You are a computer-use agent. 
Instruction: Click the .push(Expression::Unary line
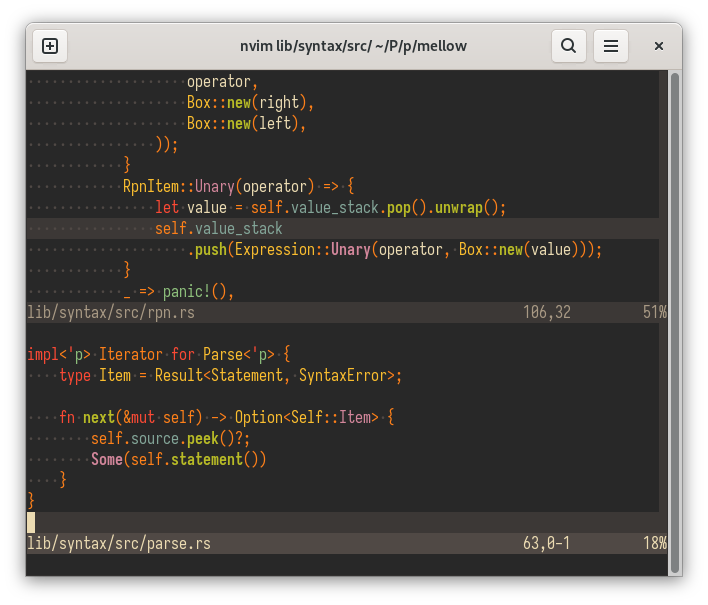pyautogui.click(x=394, y=250)
